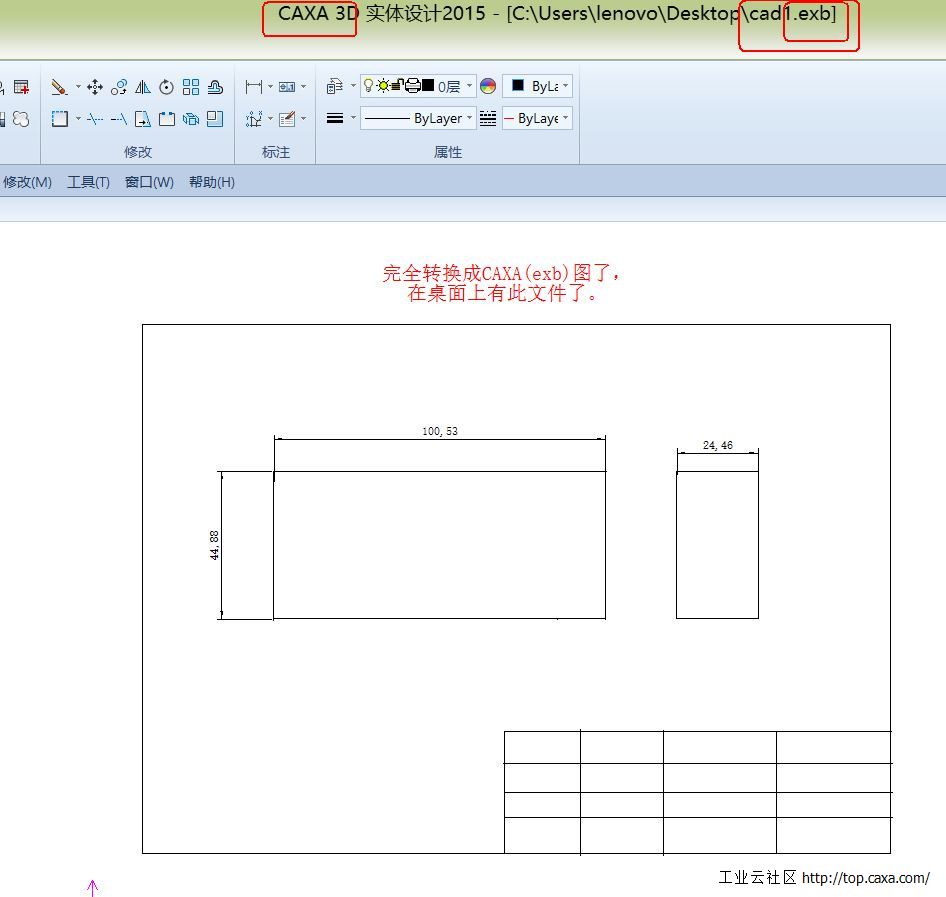The width and height of the screenshot is (946, 897).
Task: Expand the annotation edit dropdown arrow
Action: (303, 118)
